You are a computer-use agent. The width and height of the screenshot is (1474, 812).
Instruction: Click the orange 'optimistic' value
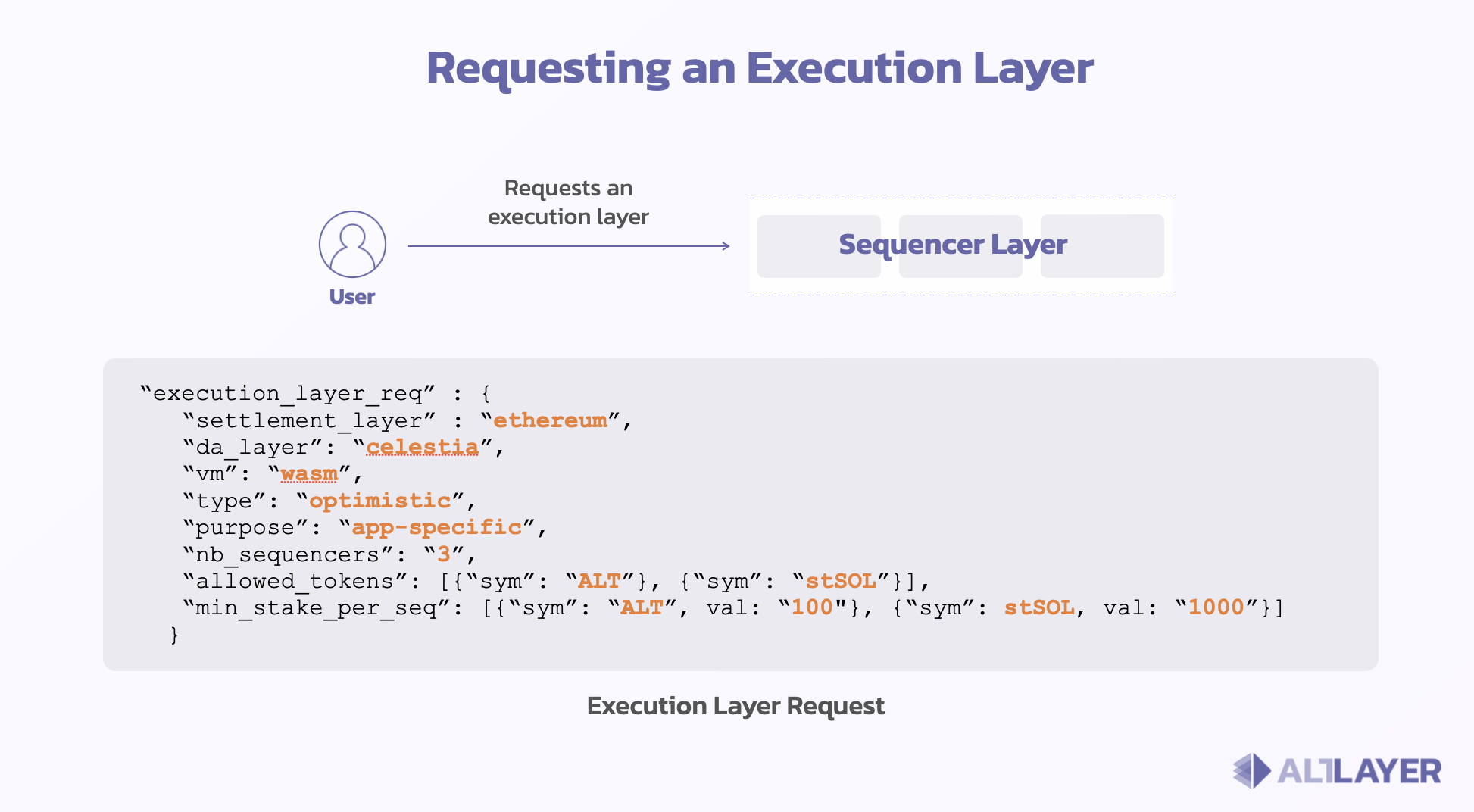tap(380, 501)
